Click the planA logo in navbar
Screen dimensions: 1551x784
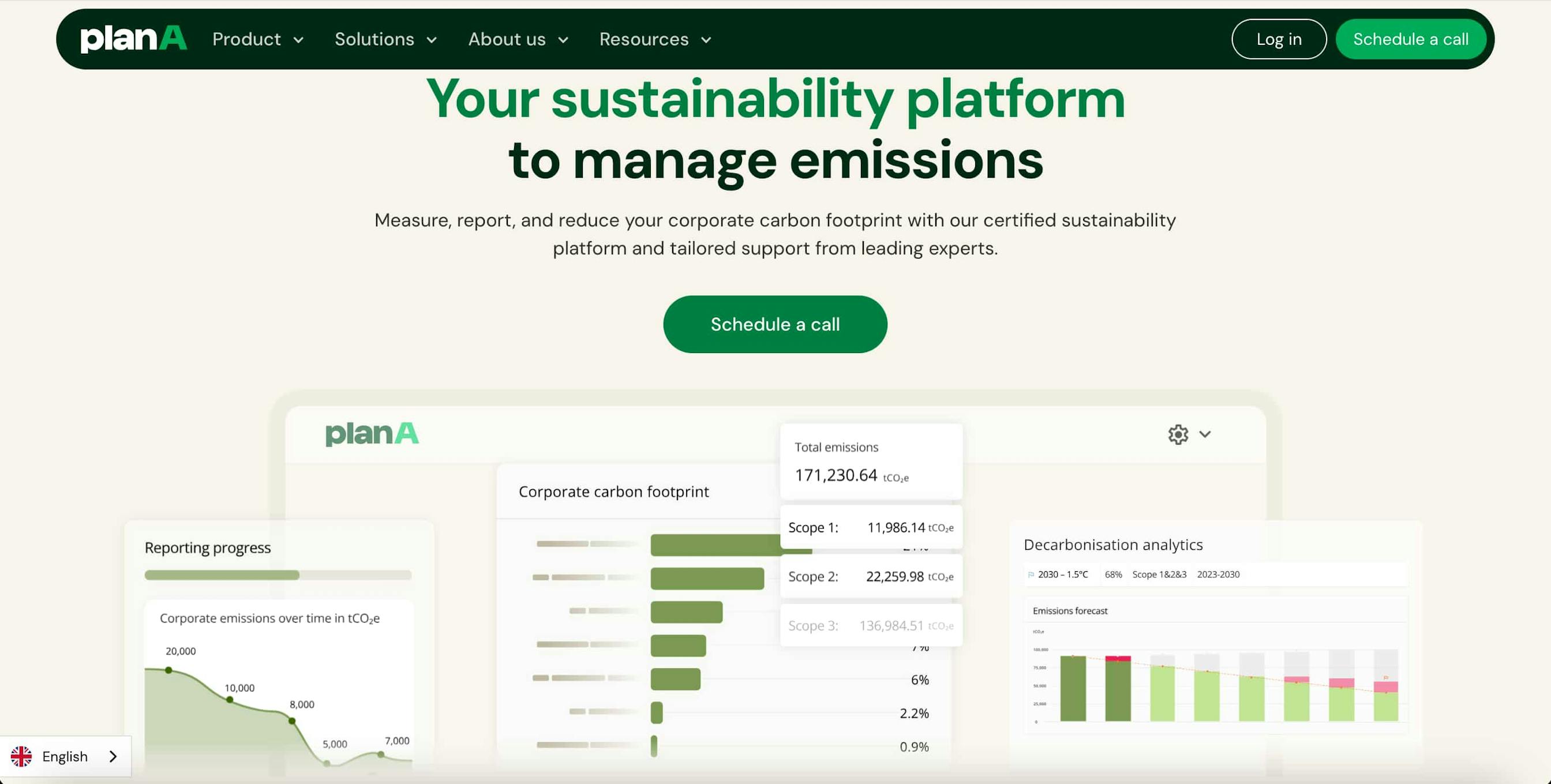(133, 39)
